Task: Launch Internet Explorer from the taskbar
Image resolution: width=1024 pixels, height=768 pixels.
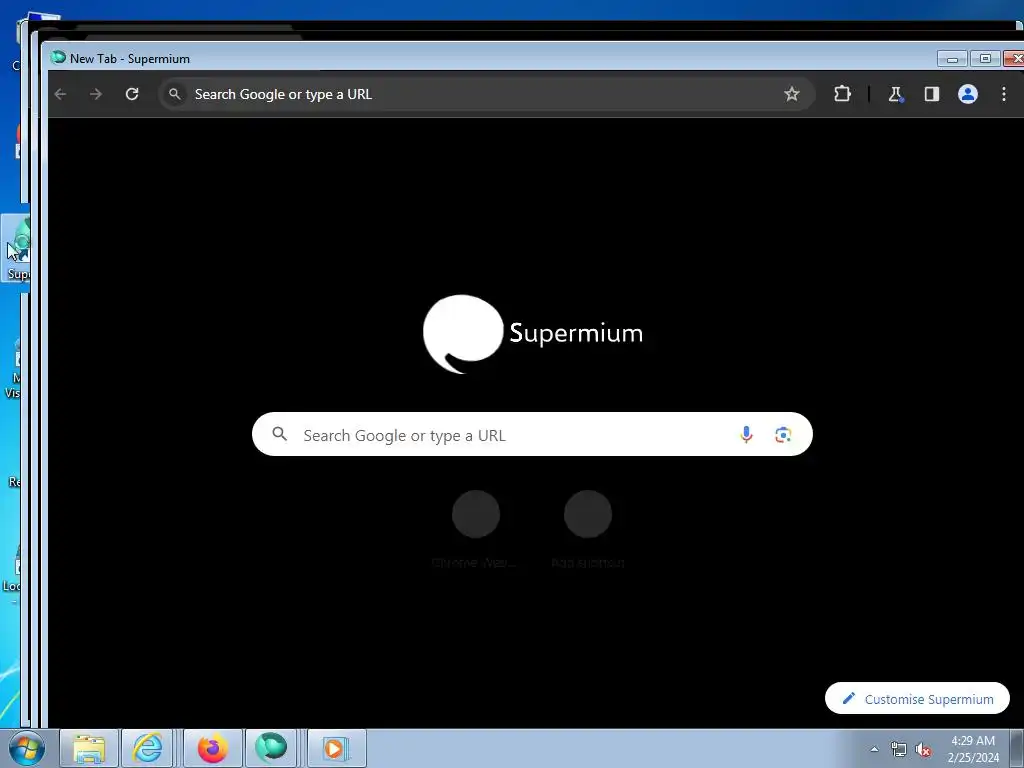Action: (148, 748)
